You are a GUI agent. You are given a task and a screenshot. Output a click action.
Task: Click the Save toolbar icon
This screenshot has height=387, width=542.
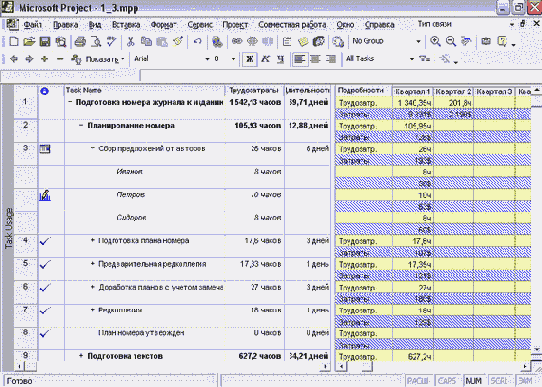pyautogui.click(x=45, y=42)
